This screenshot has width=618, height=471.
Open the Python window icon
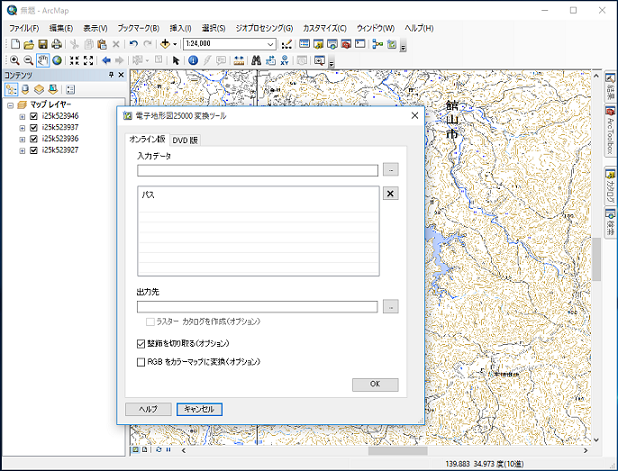(x=360, y=44)
